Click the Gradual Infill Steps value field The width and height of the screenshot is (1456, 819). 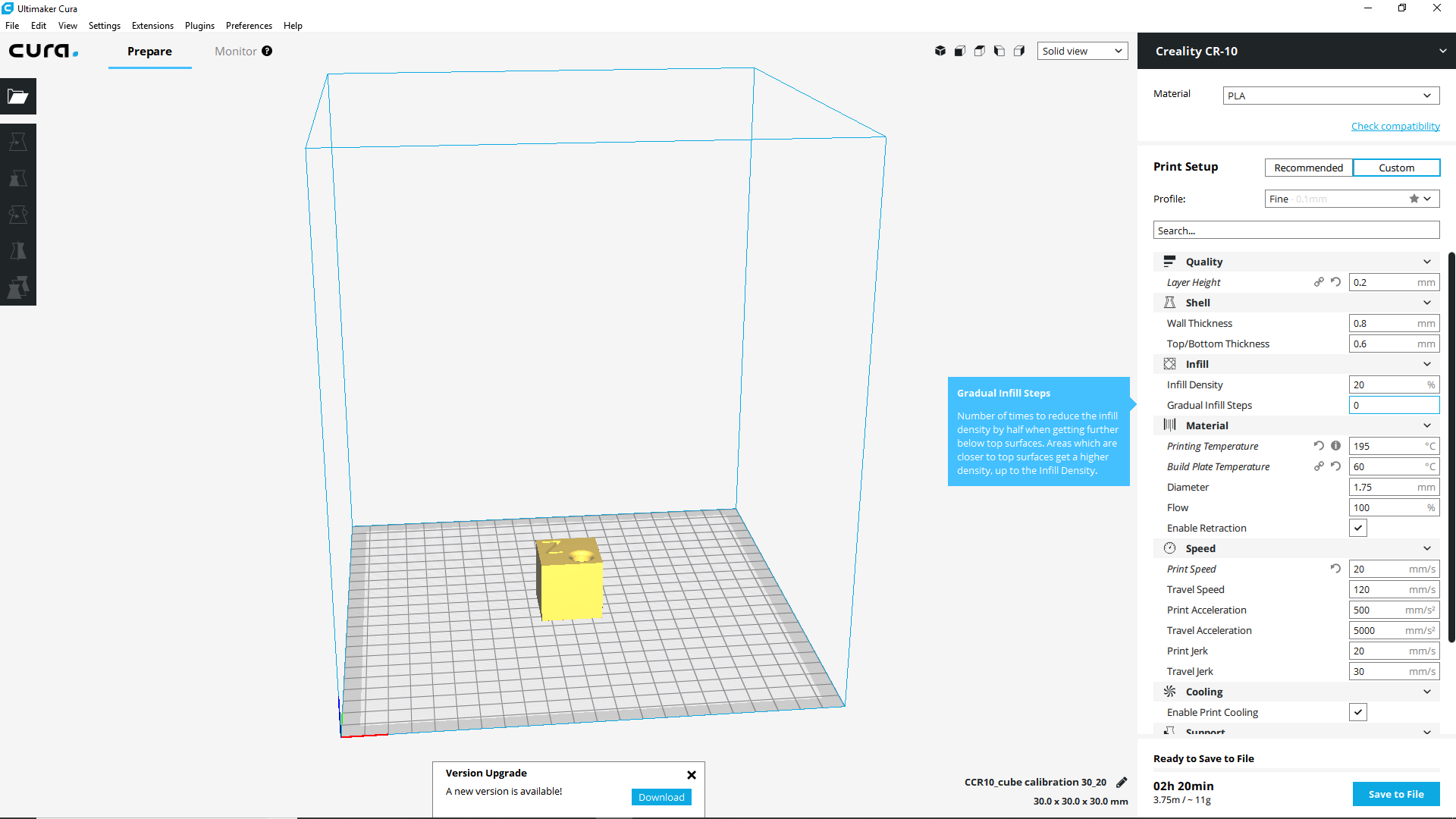point(1394,405)
